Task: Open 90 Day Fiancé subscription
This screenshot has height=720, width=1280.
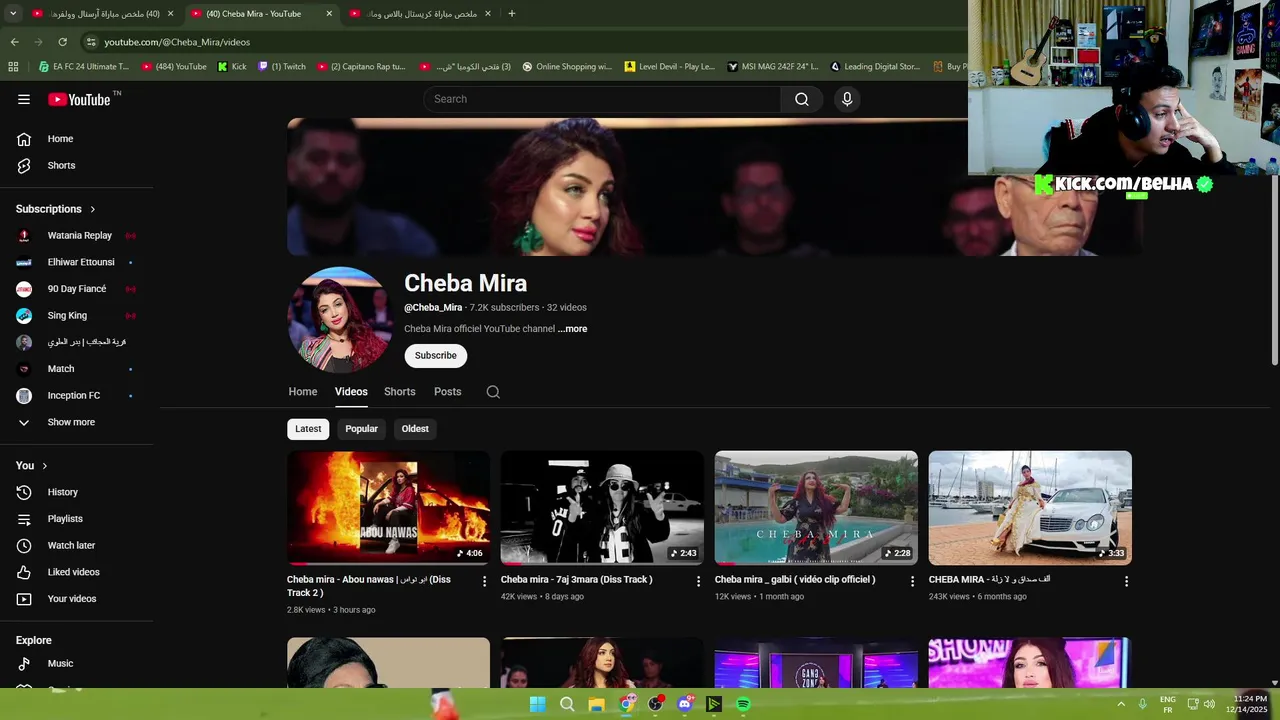Action: coord(78,289)
